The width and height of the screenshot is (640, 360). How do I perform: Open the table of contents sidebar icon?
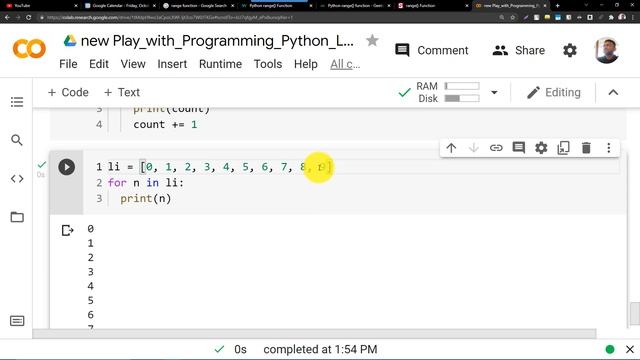(x=17, y=102)
